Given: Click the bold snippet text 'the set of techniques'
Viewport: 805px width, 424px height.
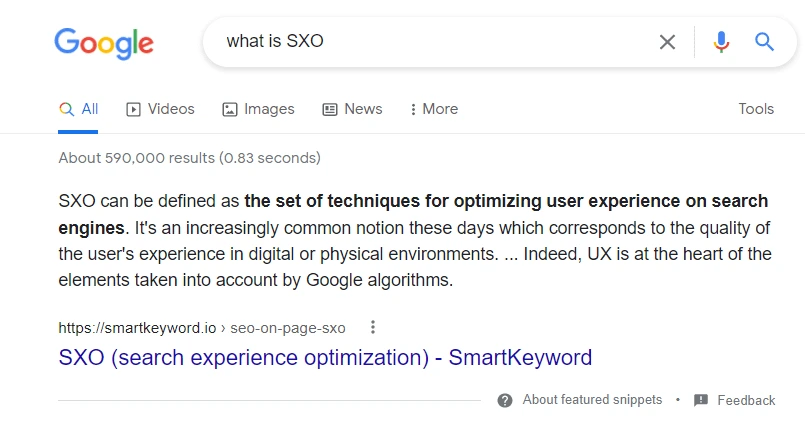Looking at the screenshot, I should pos(332,201).
